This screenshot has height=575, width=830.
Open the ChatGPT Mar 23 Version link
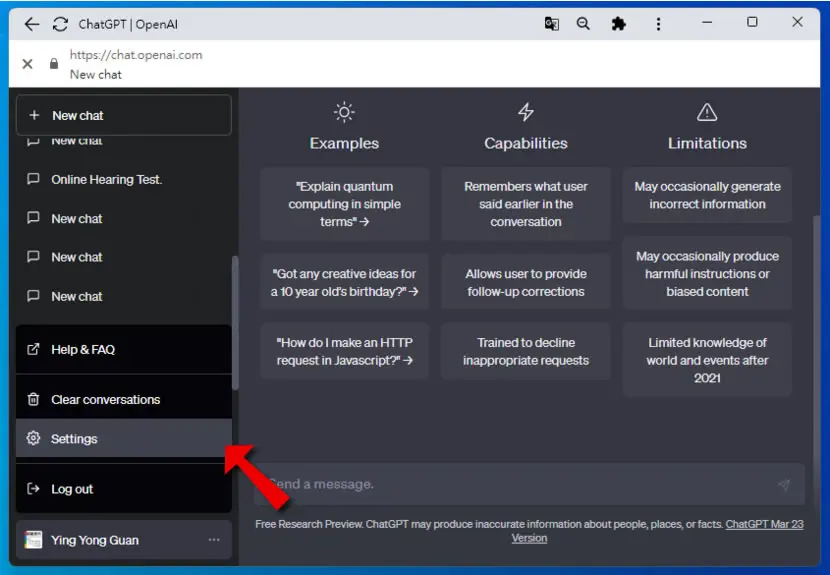pyautogui.click(x=657, y=531)
